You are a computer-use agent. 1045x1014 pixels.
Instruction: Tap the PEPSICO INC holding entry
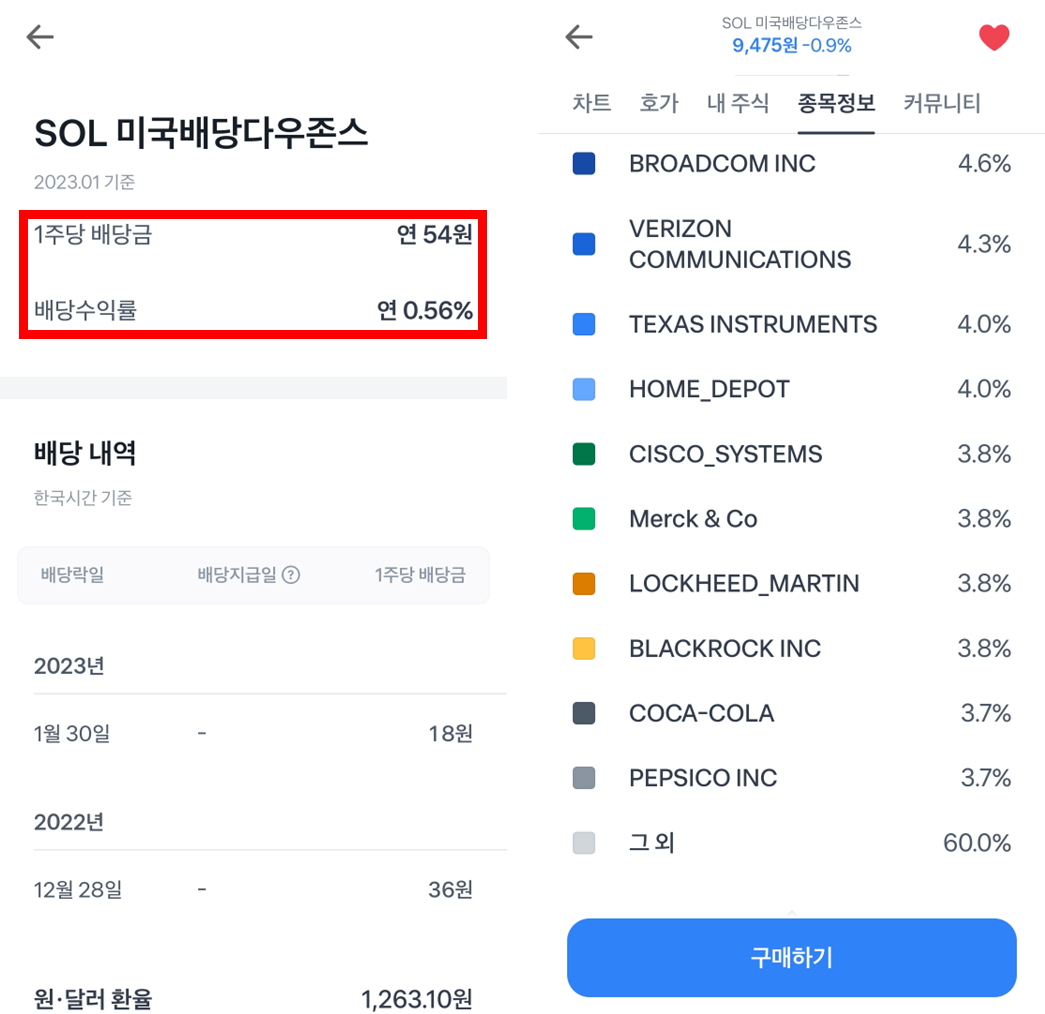pos(705,777)
